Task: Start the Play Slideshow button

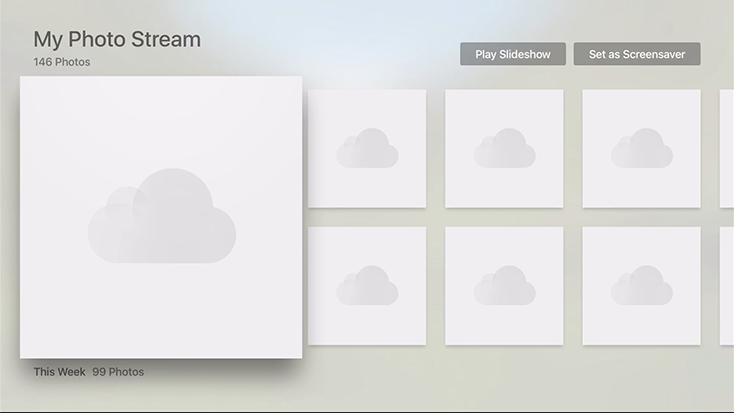Action: point(513,54)
